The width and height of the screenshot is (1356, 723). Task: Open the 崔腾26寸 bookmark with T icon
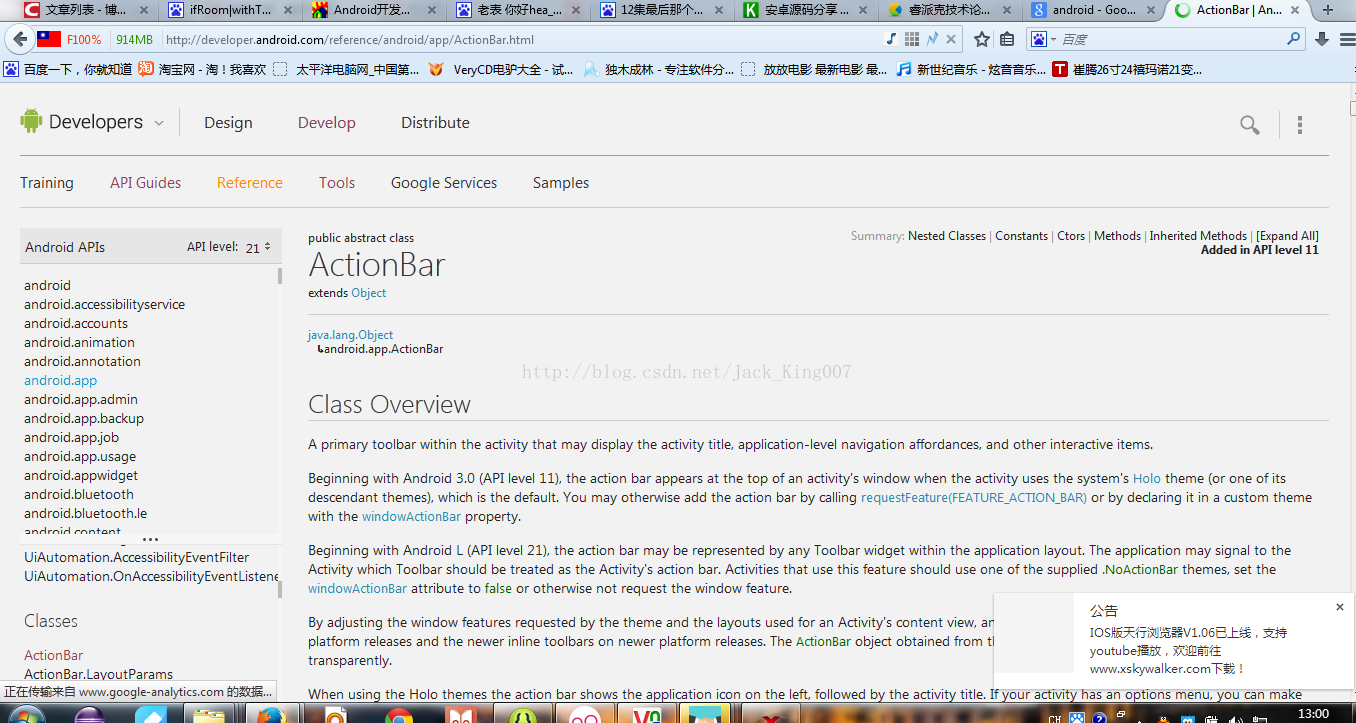pos(1127,70)
